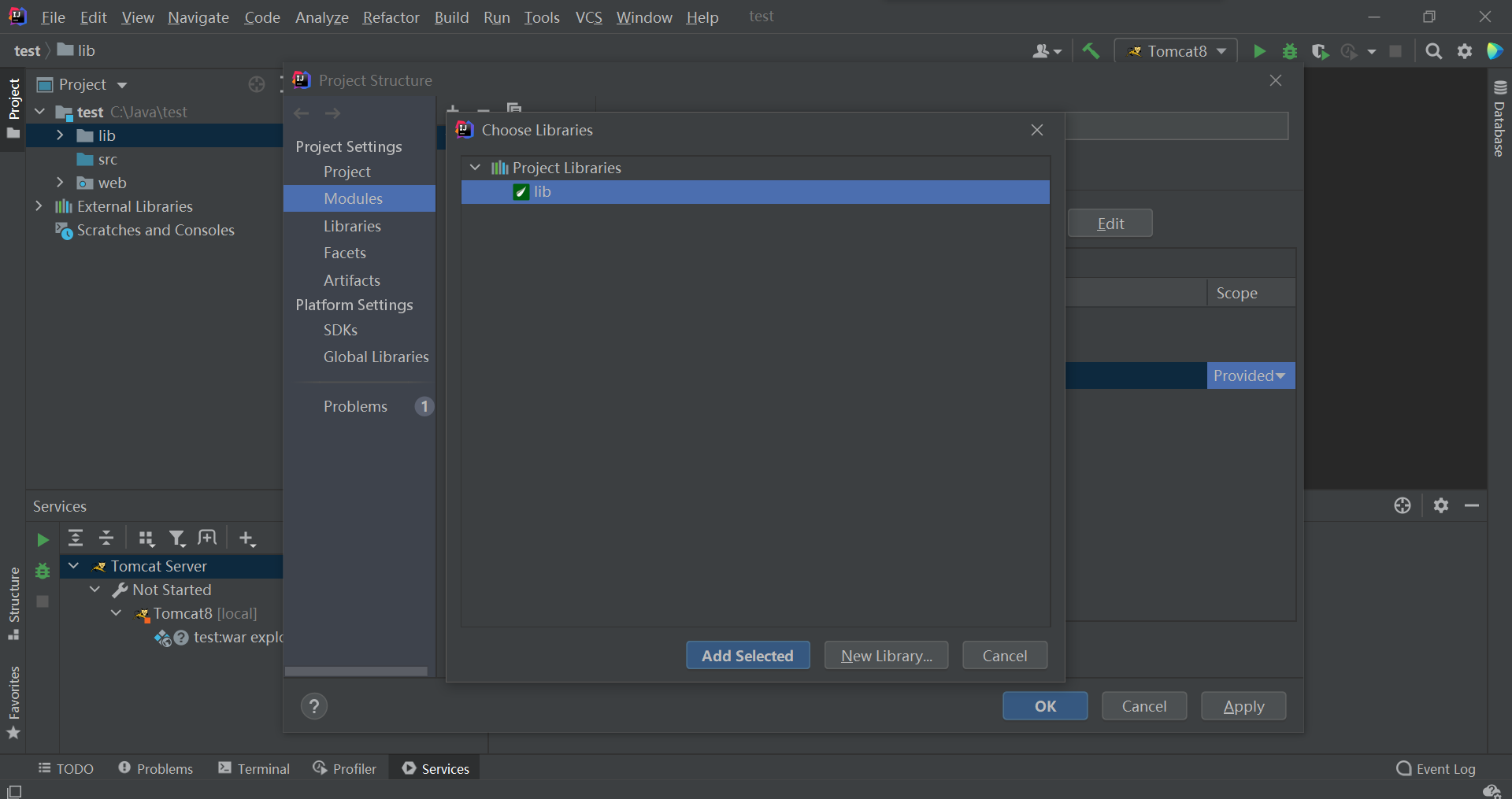Expand External Libraries node
The width and height of the screenshot is (1512, 799).
pyautogui.click(x=39, y=206)
